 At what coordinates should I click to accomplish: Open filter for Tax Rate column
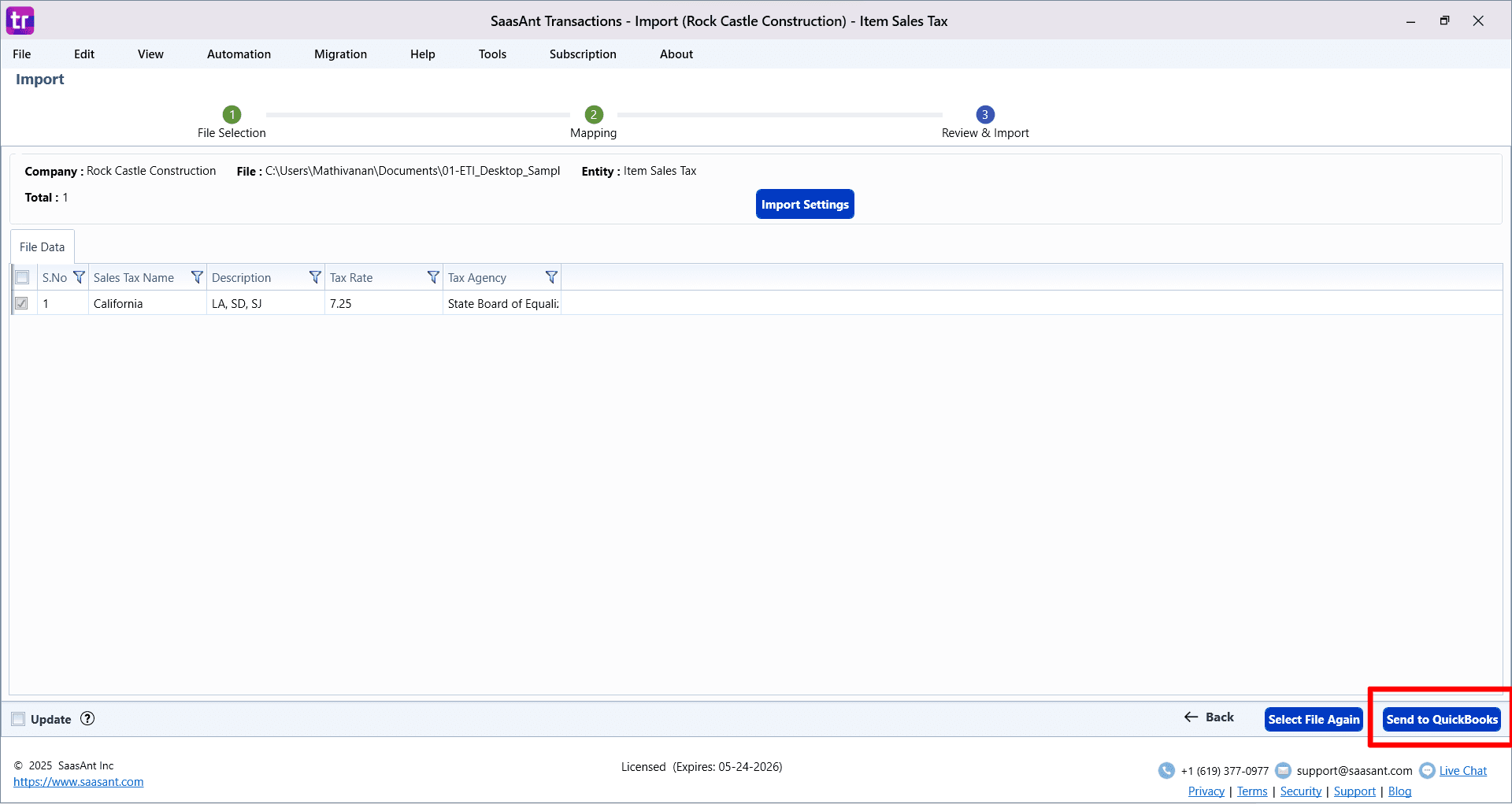[433, 277]
